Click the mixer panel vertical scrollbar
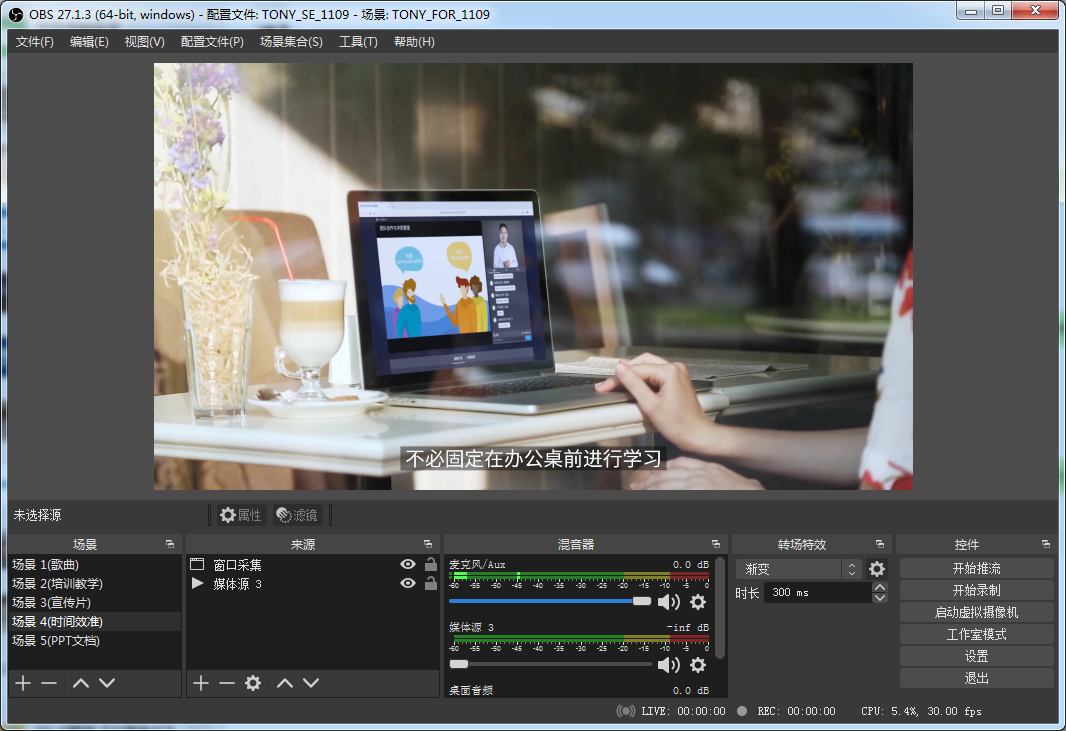 tap(720, 609)
